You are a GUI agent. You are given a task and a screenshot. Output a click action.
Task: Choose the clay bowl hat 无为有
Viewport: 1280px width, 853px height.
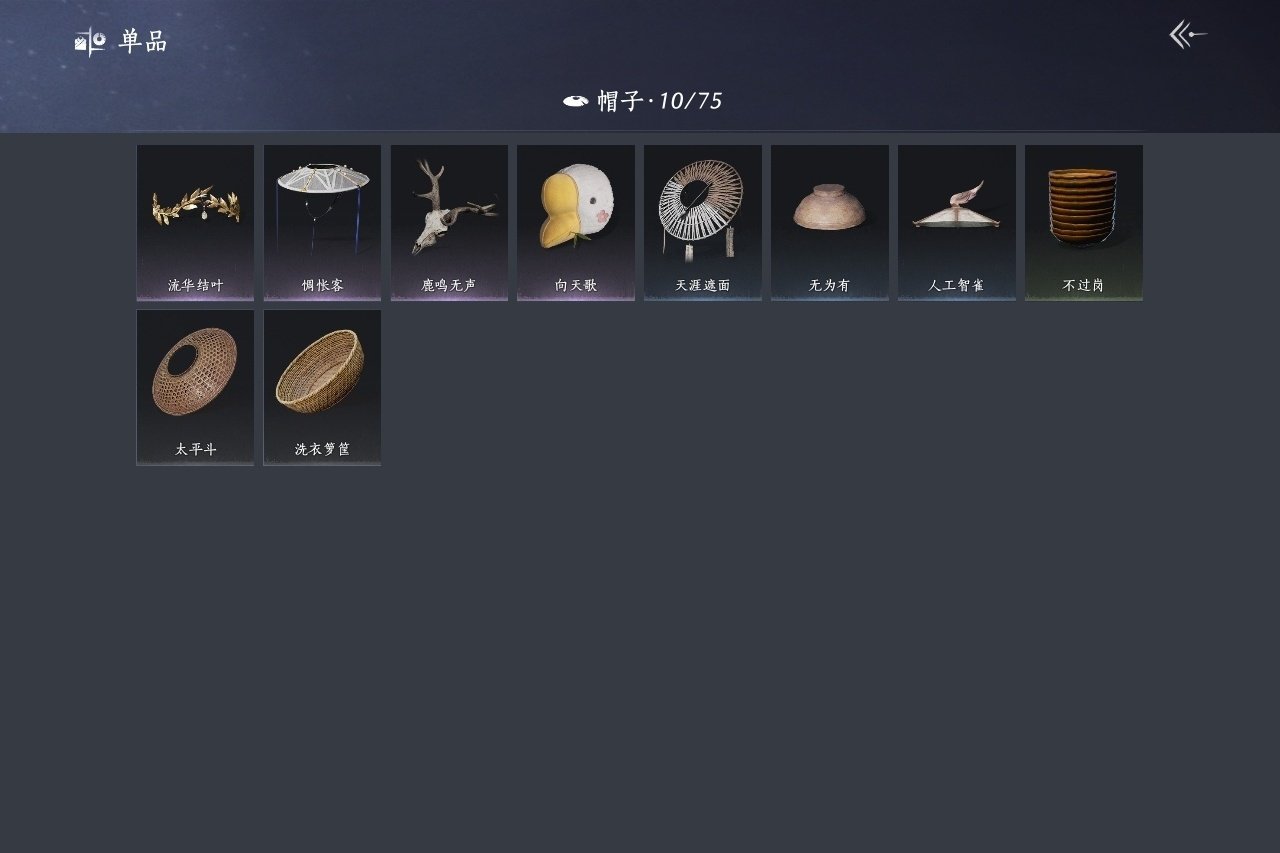tap(830, 223)
